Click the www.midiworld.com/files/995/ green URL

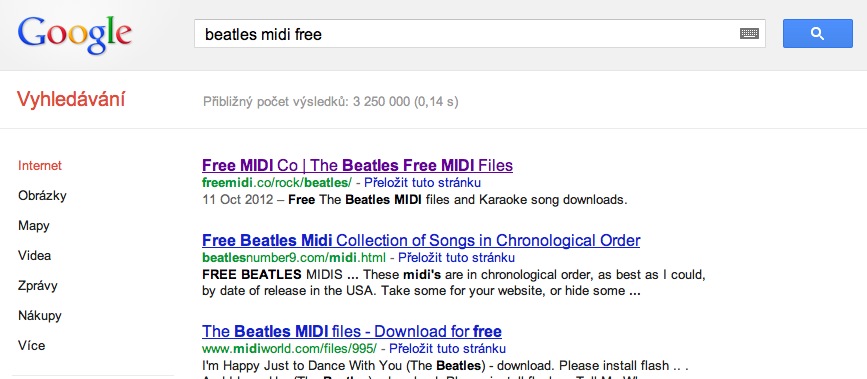pos(289,349)
